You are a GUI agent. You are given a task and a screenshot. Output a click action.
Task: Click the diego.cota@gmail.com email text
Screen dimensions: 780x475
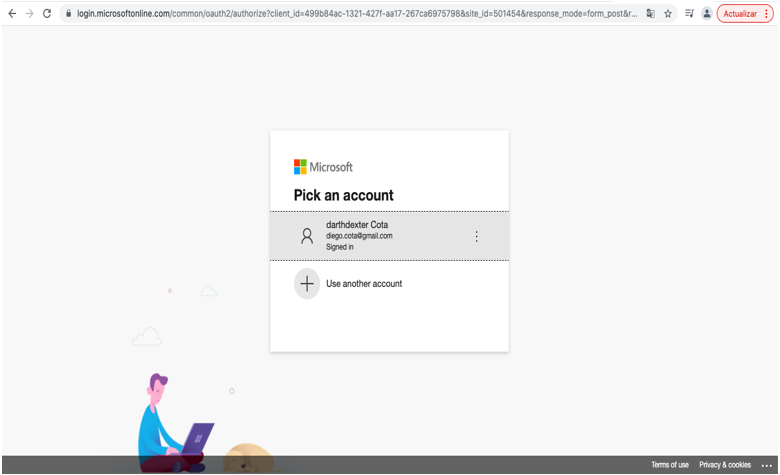click(x=359, y=236)
